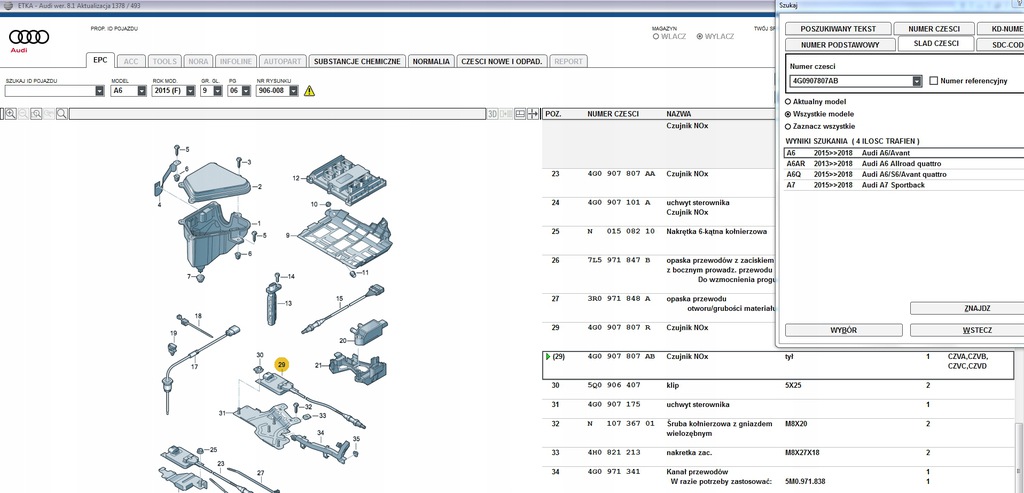The width and height of the screenshot is (1024, 493).
Task: Select the Wszystkie modele radio option
Action: [788, 114]
